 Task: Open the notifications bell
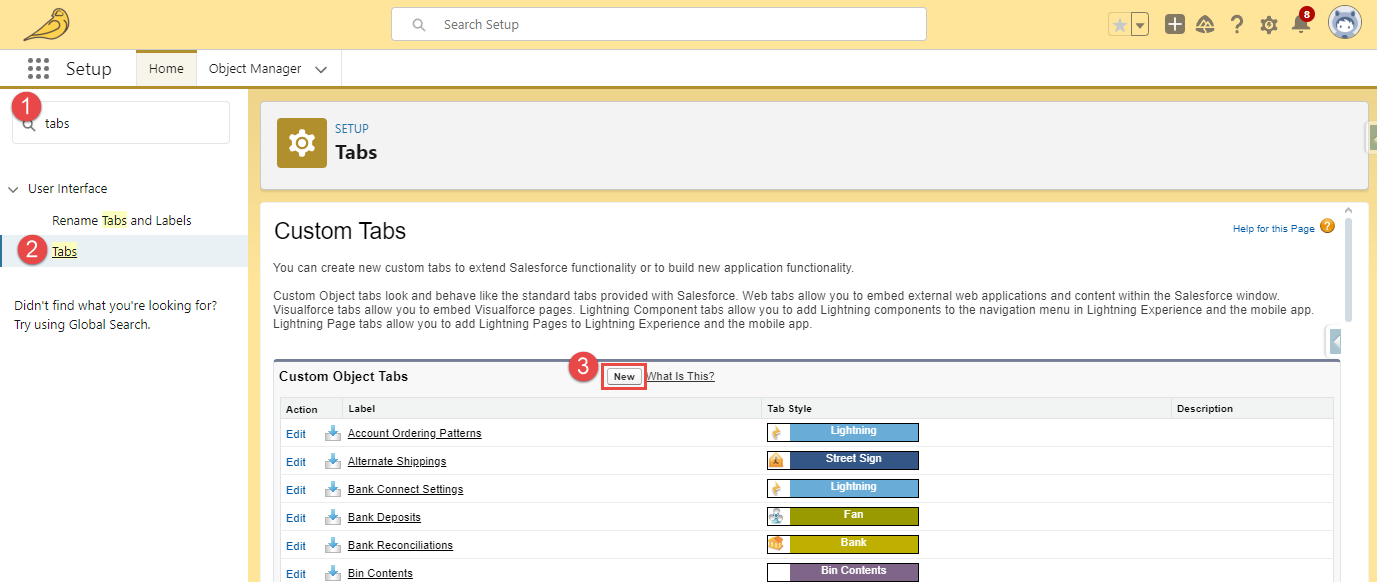point(1300,26)
